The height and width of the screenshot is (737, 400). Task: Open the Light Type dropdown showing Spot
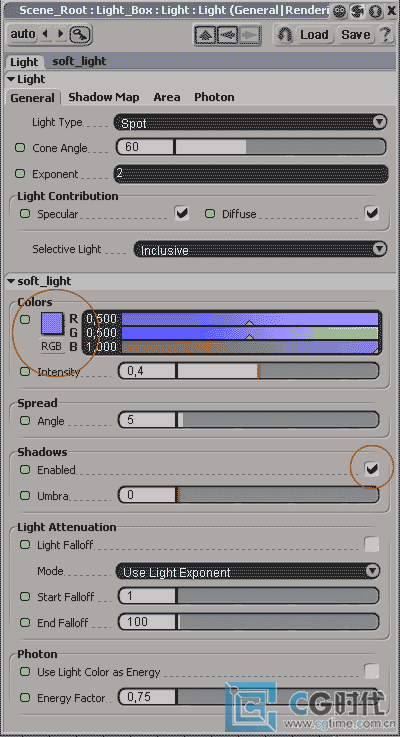coord(251,123)
